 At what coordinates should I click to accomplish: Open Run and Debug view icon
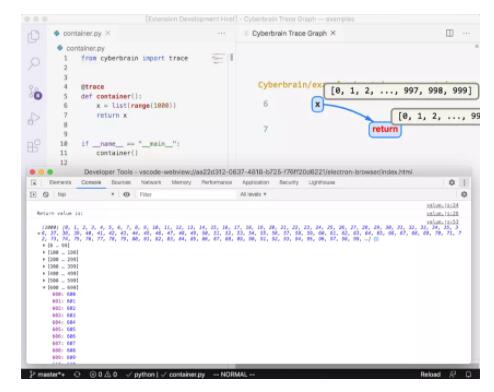click(33, 119)
